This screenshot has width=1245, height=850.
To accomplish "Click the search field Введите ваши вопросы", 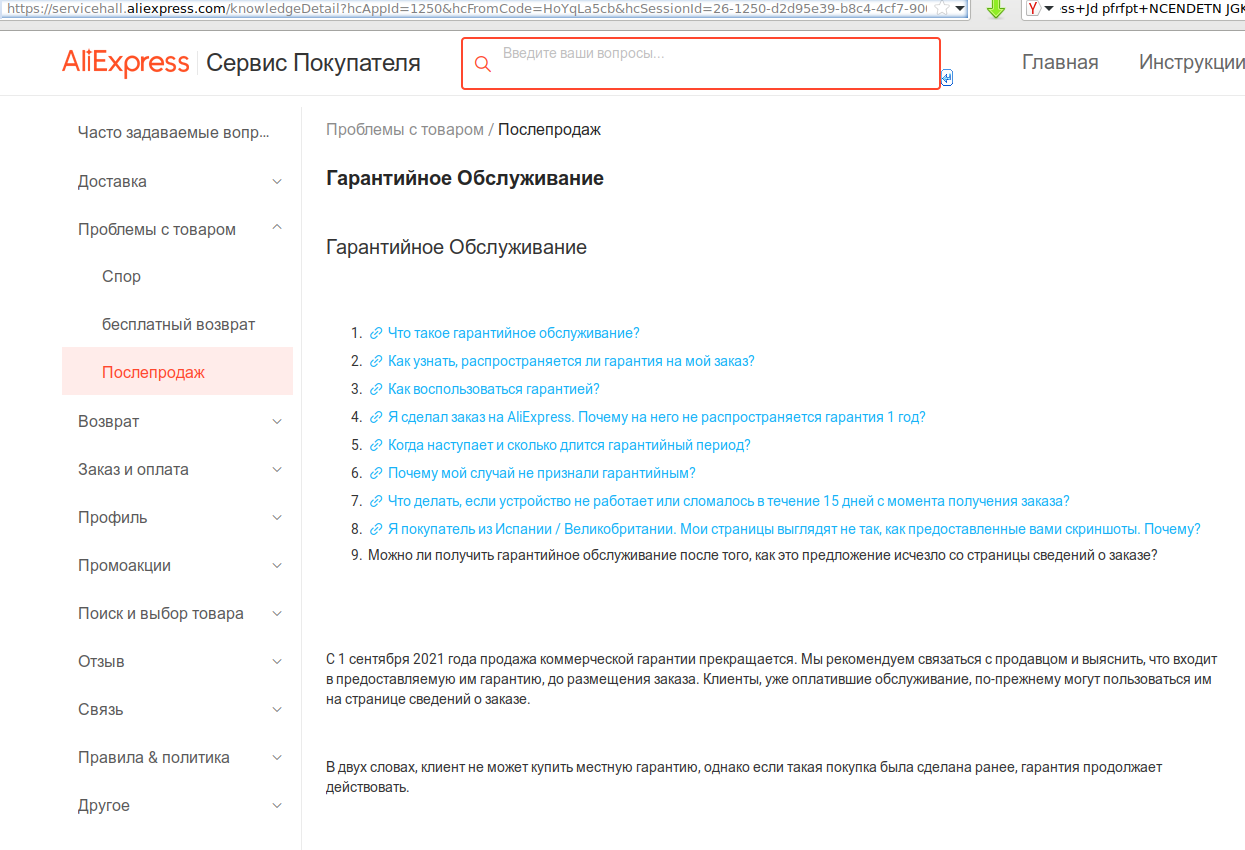I will pos(701,63).
